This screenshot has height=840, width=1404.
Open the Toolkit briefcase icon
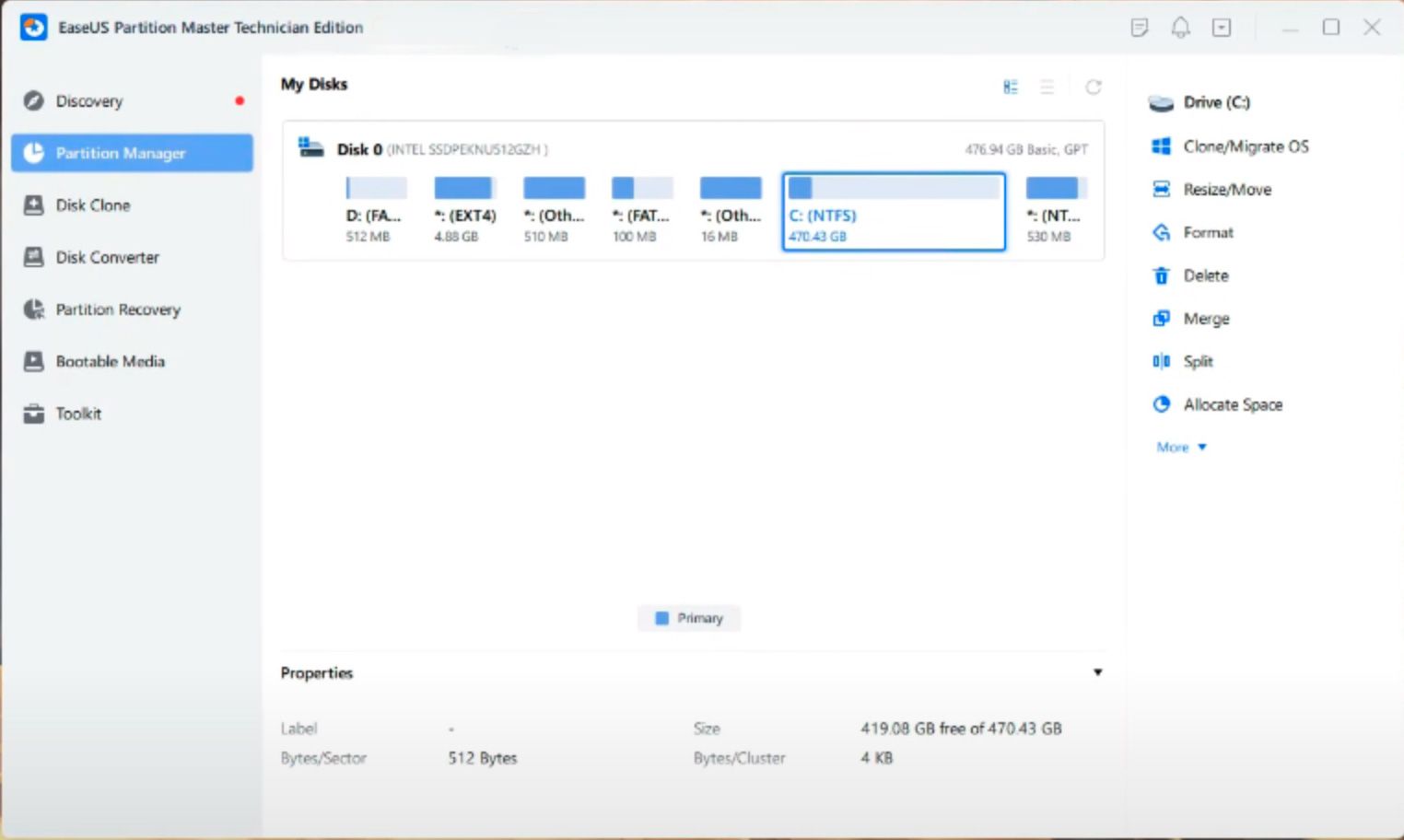[34, 414]
